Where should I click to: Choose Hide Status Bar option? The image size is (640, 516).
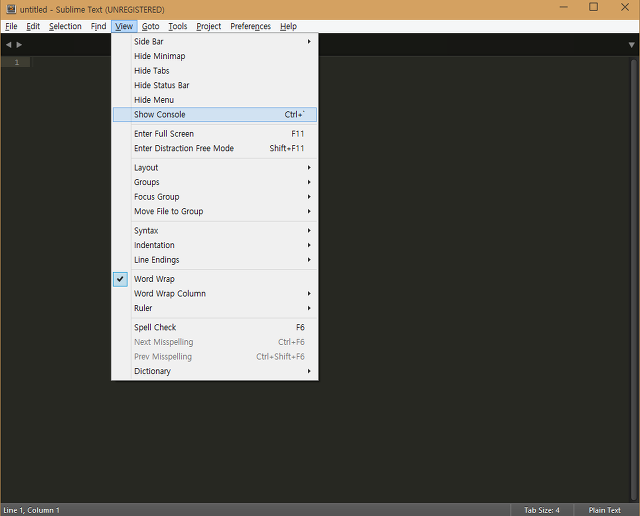tap(215, 85)
